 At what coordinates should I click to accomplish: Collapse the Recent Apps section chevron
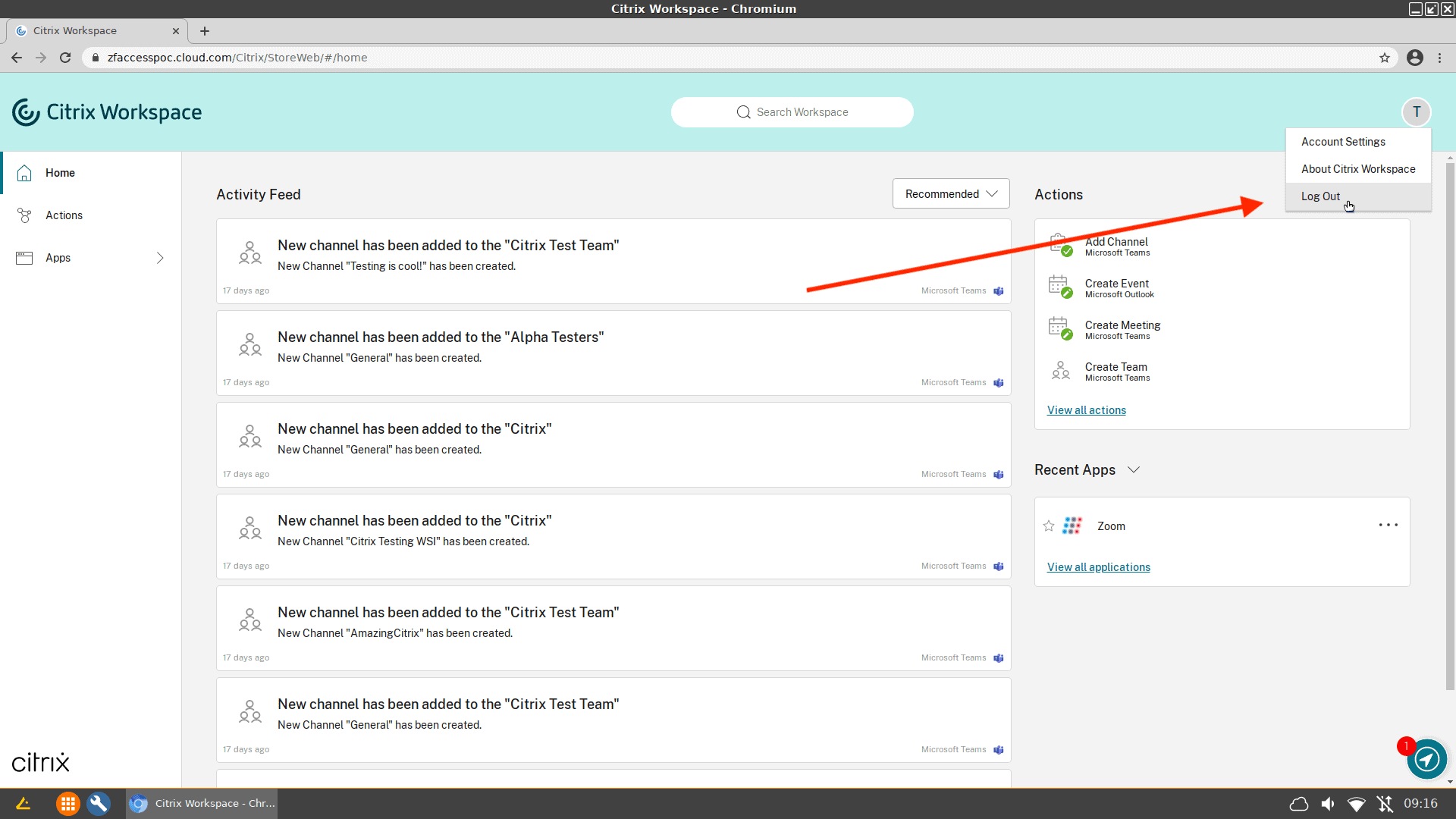(1134, 470)
